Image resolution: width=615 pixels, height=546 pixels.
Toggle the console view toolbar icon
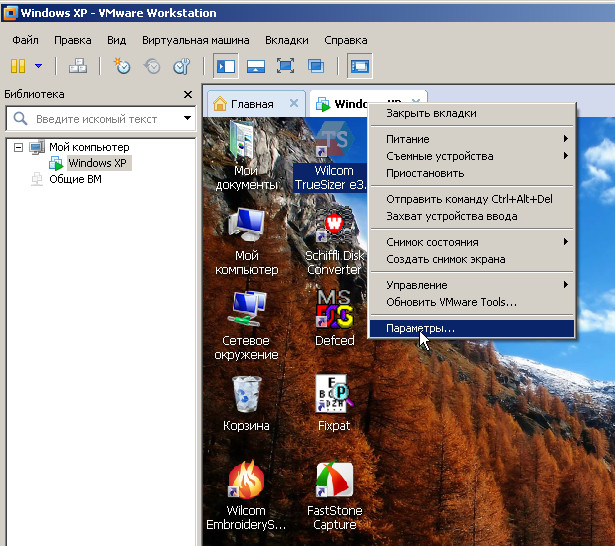click(x=360, y=66)
